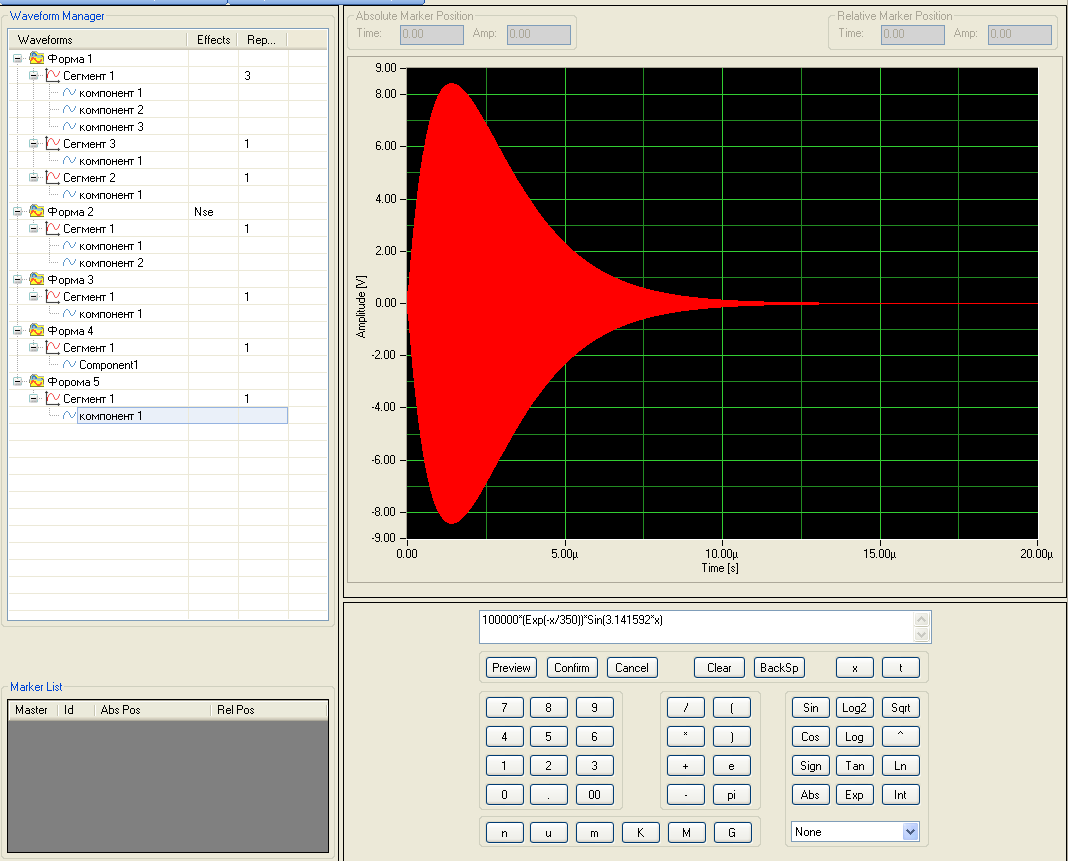
Task: Click the Форма 2 waveform icon
Action: [x=36, y=212]
